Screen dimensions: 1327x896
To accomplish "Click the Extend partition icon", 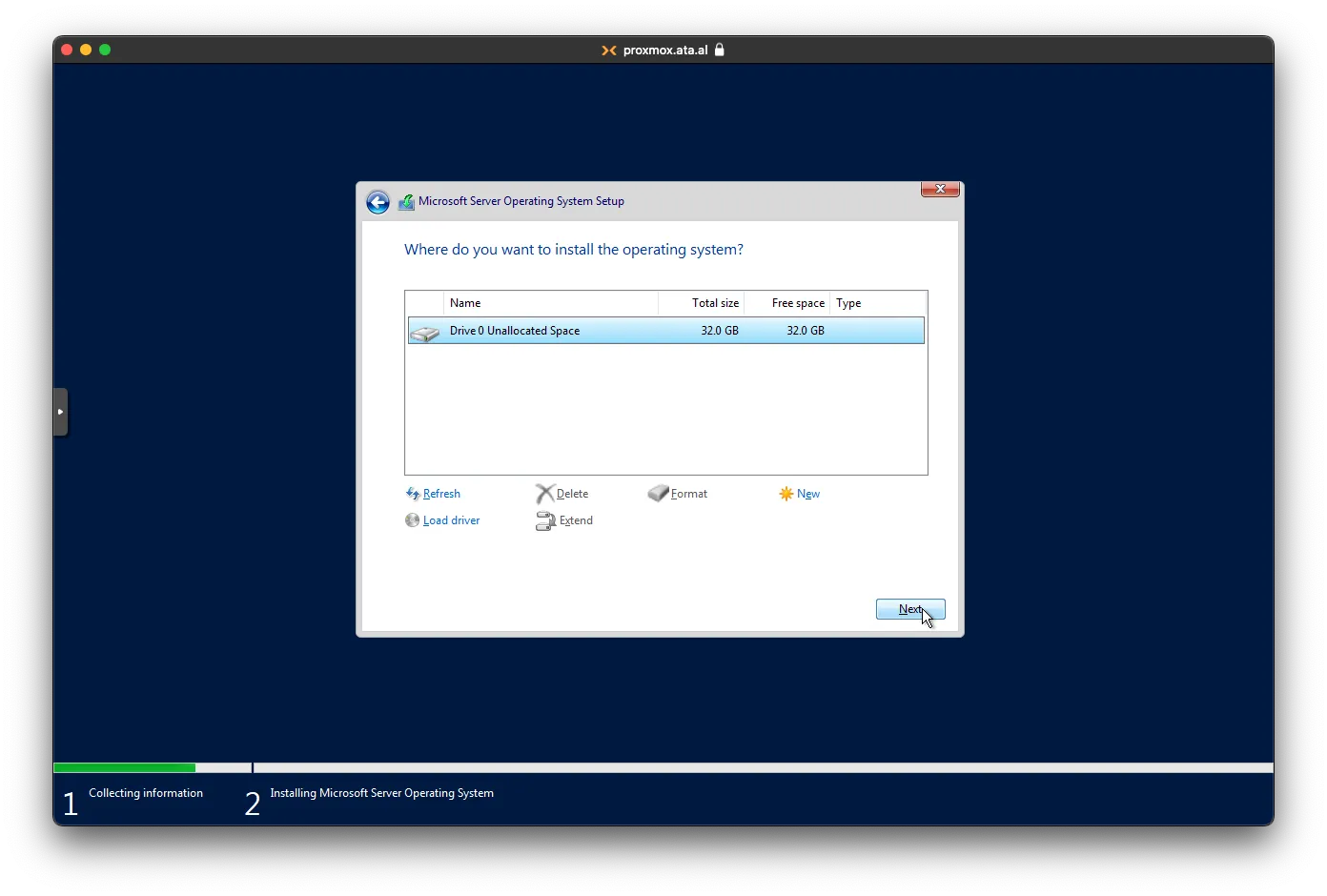I will tap(545, 520).
